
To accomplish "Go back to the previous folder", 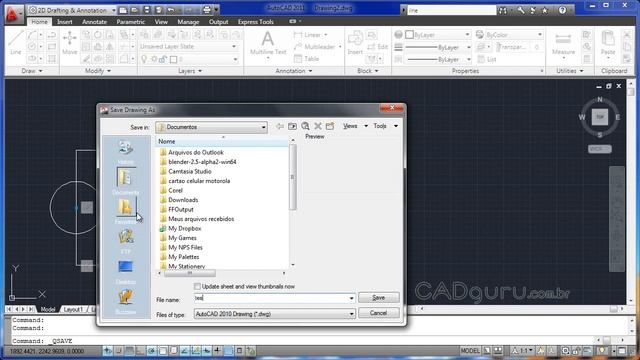I will tap(280, 127).
